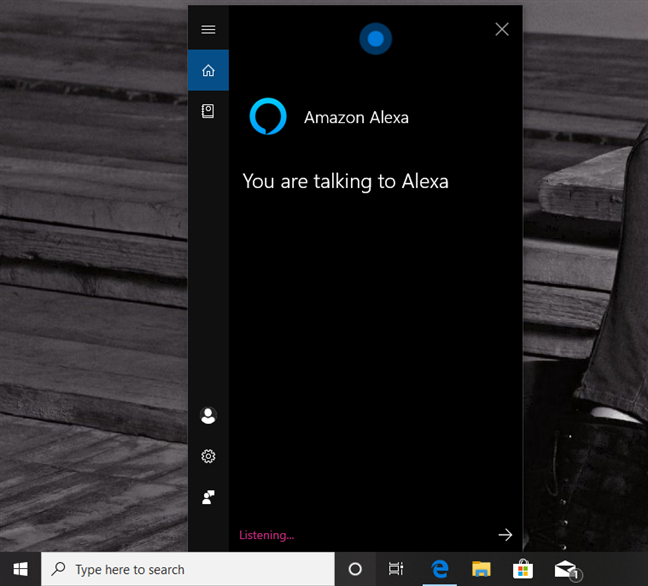This screenshot has width=648, height=586.
Task: Open the Notebook icon in sidebar
Action: tap(208, 111)
